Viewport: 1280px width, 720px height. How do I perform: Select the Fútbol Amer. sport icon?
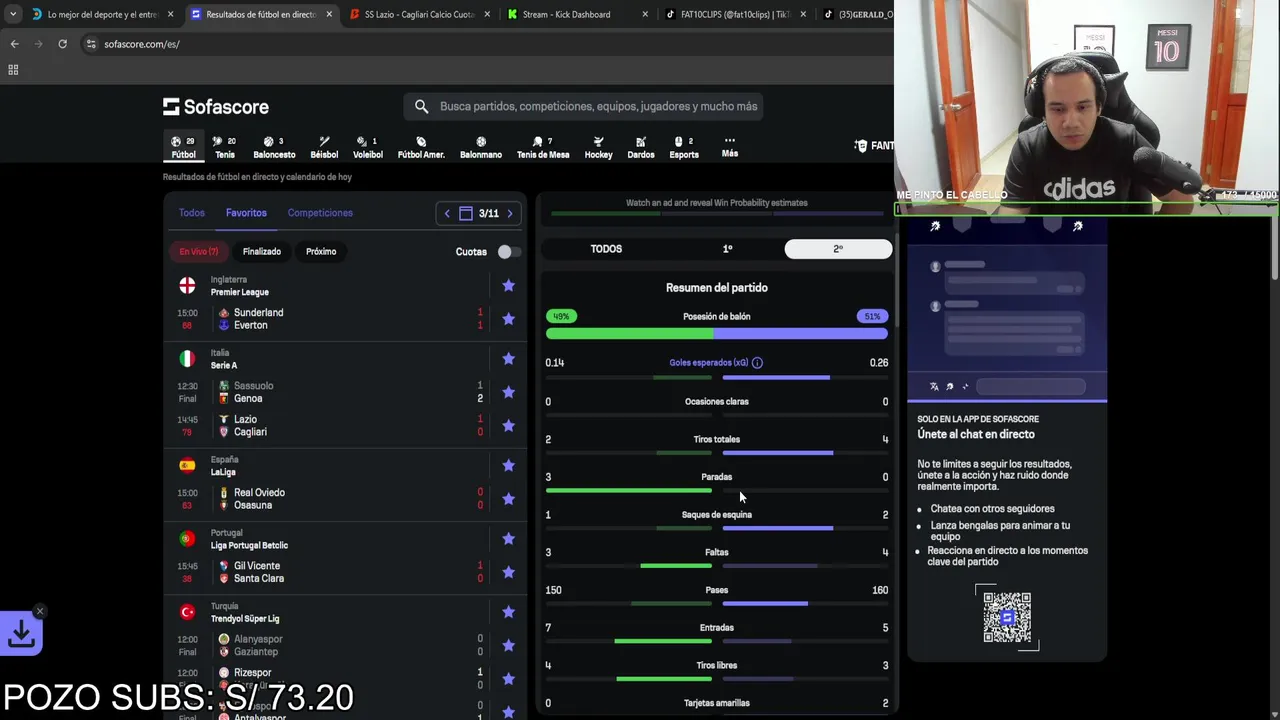point(421,147)
